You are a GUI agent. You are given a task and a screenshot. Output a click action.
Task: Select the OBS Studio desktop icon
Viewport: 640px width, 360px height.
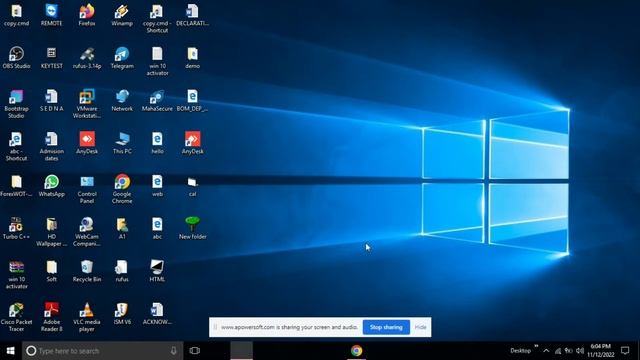coord(16,58)
